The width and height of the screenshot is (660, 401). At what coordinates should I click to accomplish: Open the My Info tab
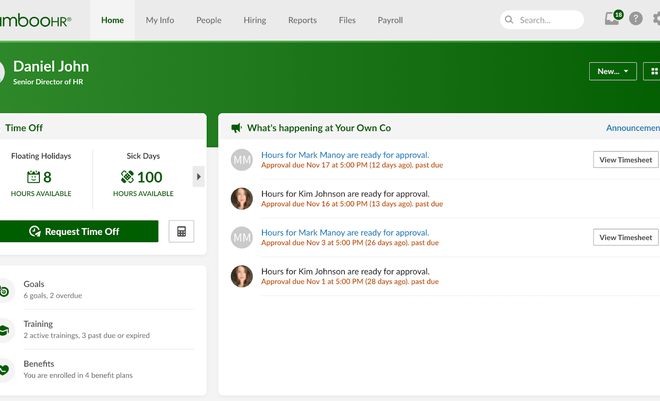pyautogui.click(x=160, y=20)
